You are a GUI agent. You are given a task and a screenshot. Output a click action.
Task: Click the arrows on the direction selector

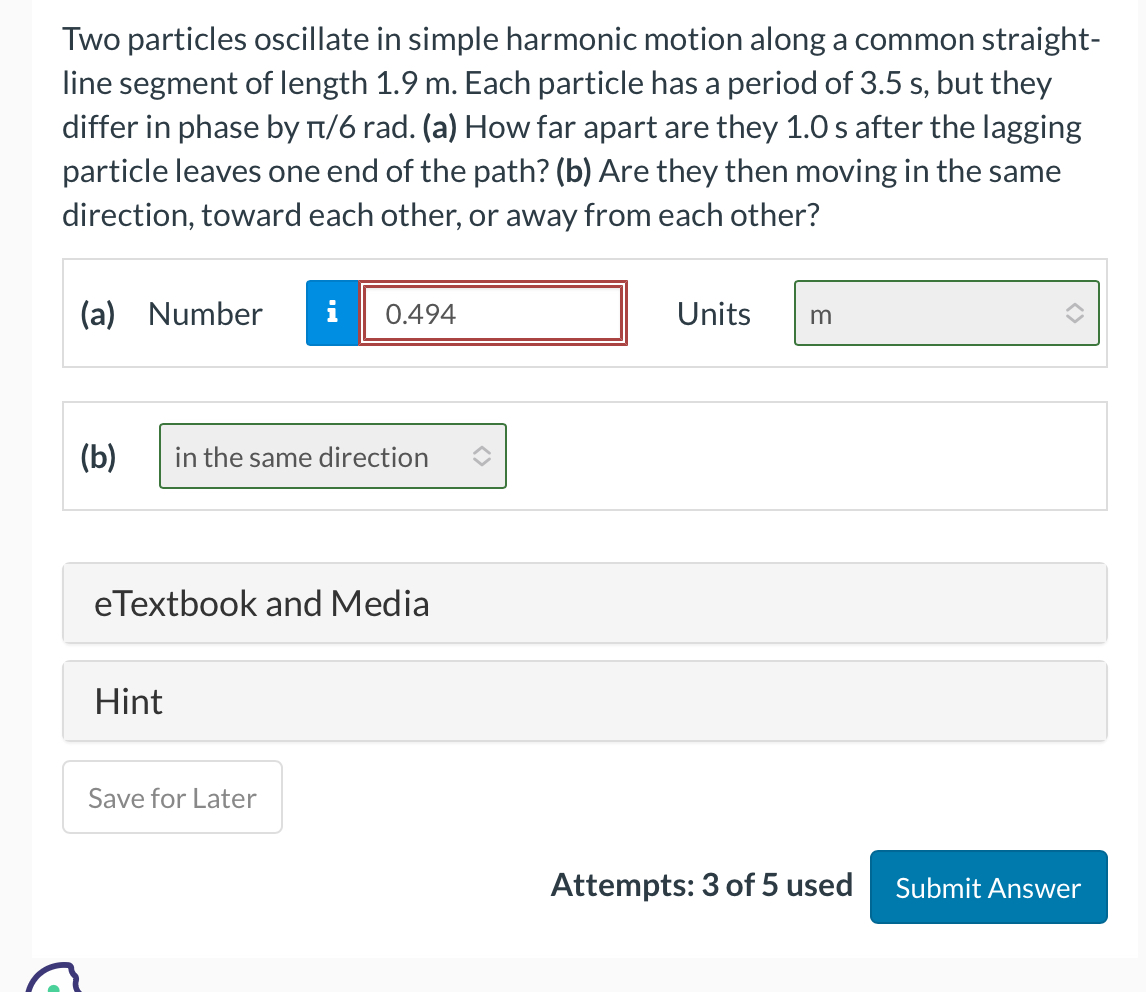(x=482, y=456)
